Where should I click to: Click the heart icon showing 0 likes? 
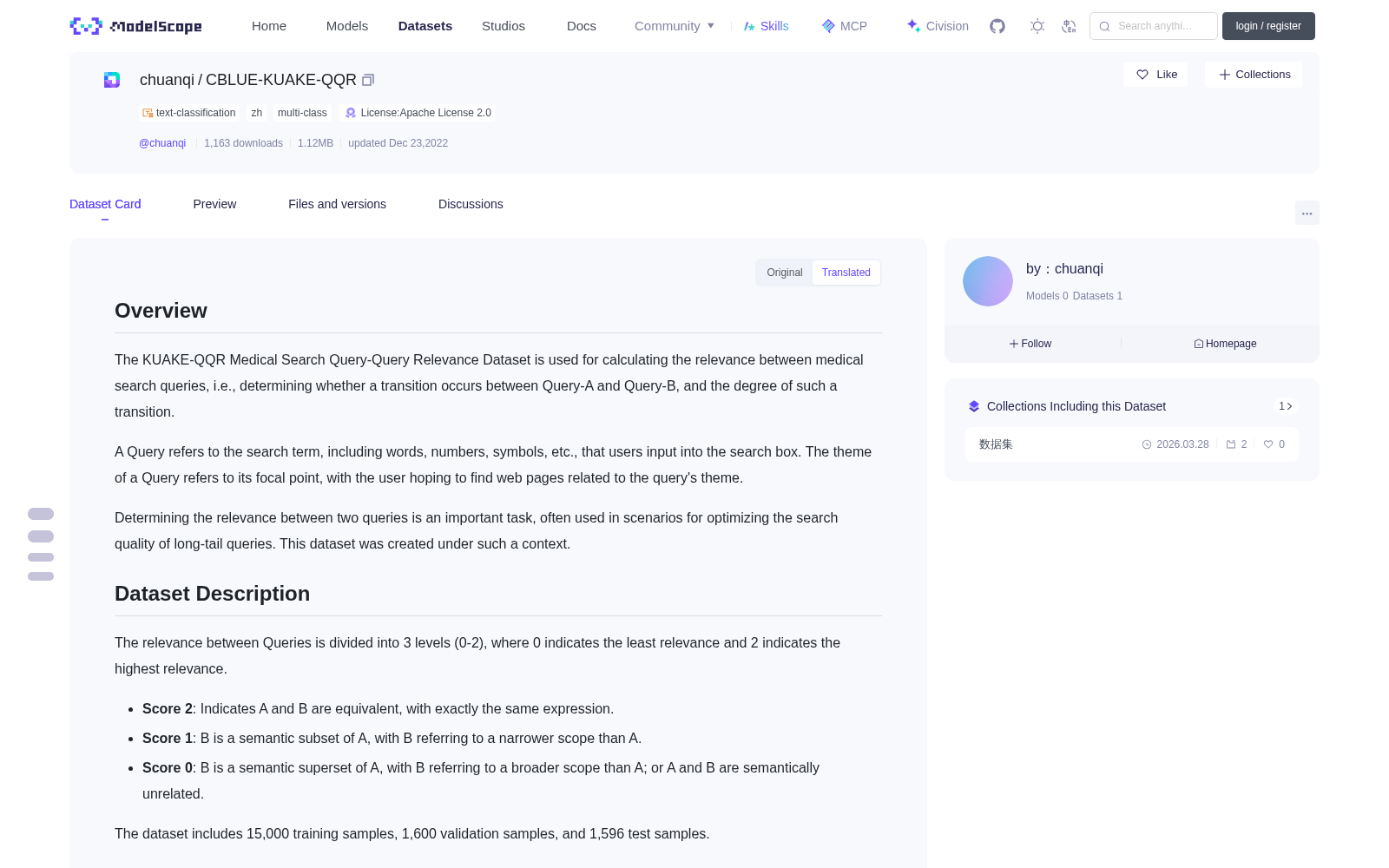pyautogui.click(x=1268, y=444)
